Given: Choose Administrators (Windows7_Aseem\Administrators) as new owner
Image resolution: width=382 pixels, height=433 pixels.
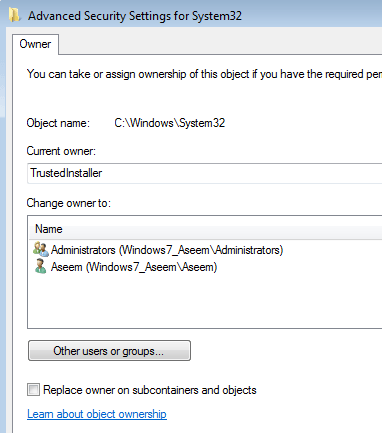Looking at the screenshot, I should coord(167,250).
